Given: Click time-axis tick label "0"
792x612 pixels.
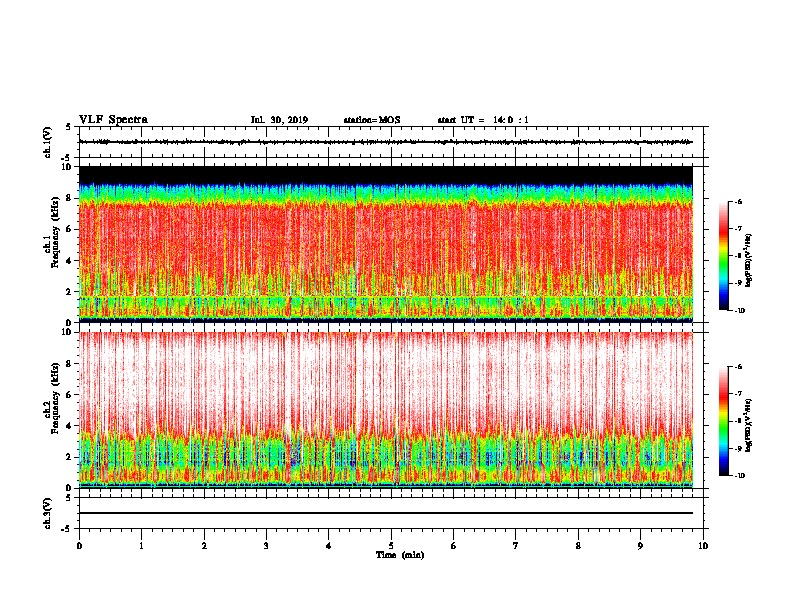Looking at the screenshot, I should [x=79, y=546].
